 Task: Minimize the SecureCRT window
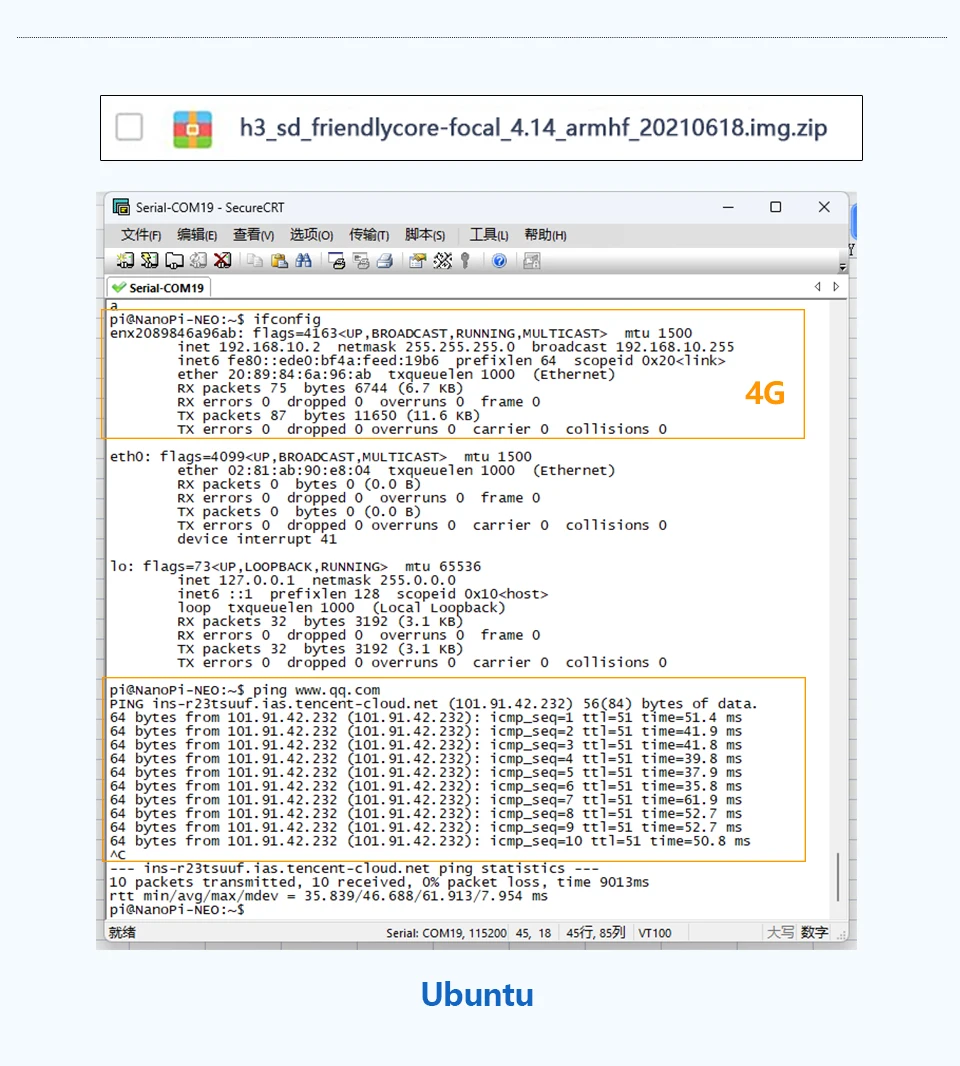click(x=728, y=207)
